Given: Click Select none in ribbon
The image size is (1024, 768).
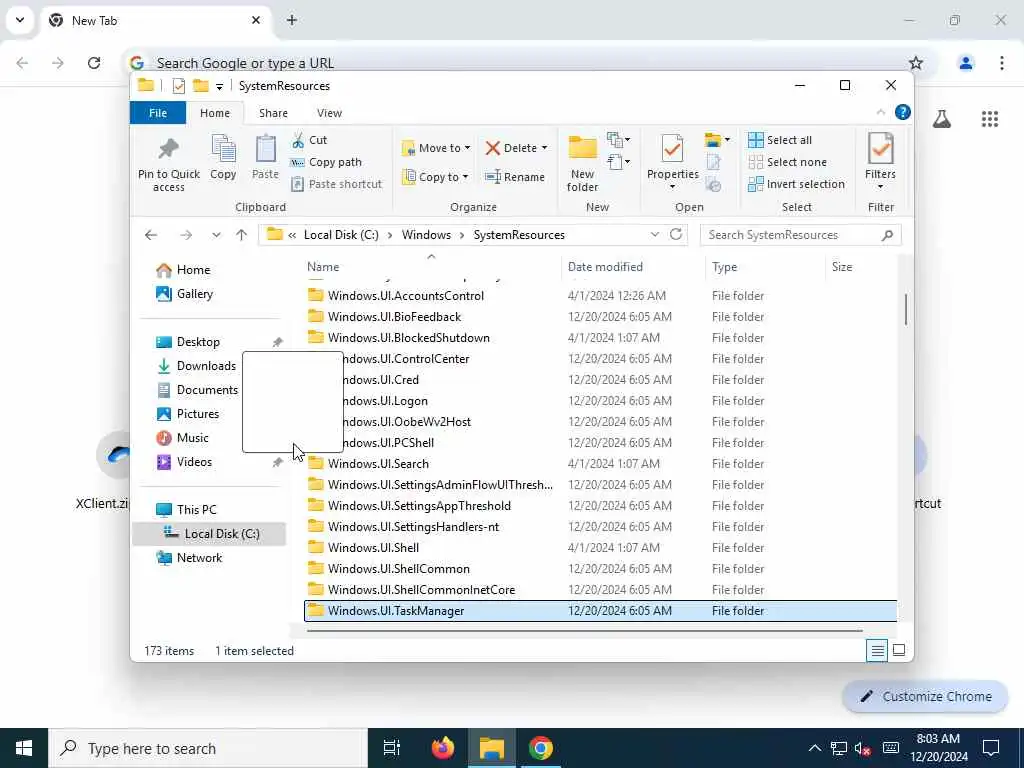Looking at the screenshot, I should 787,162.
